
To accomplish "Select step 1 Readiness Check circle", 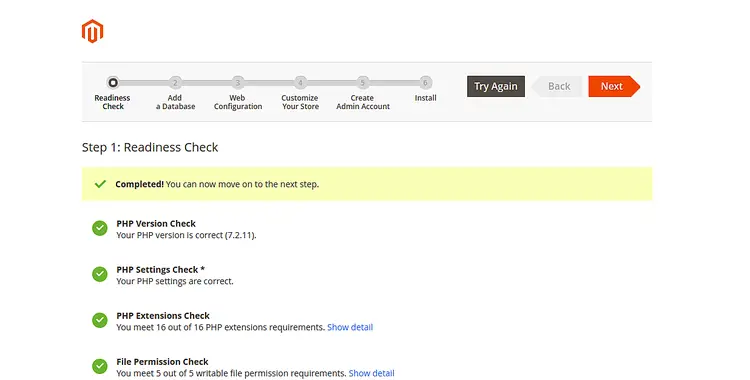I will [x=113, y=83].
